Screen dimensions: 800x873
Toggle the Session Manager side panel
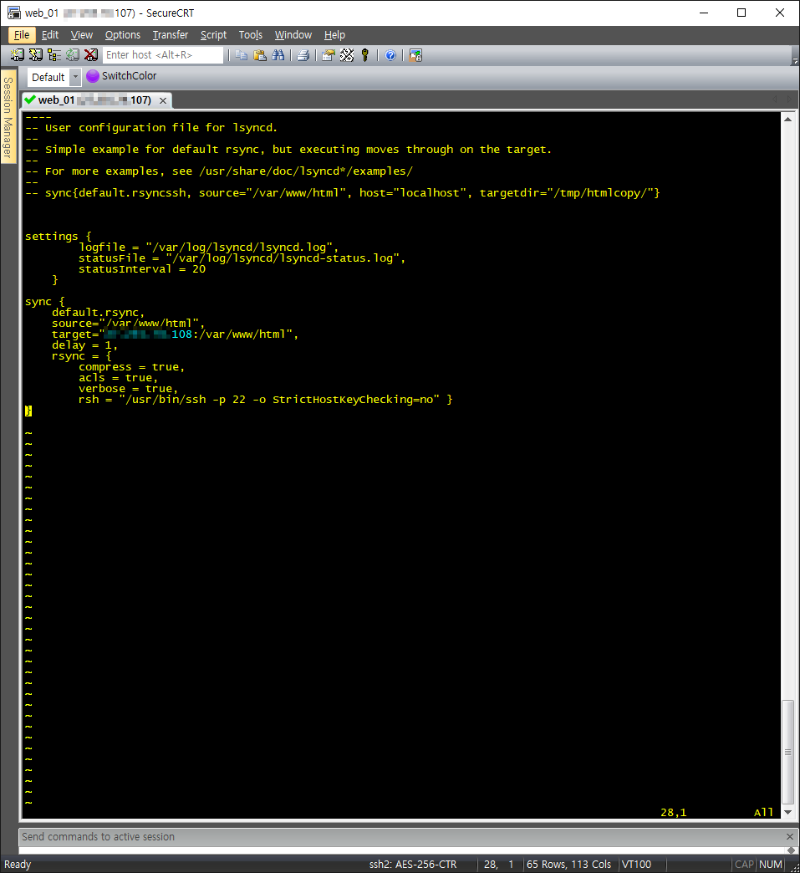click(8, 117)
